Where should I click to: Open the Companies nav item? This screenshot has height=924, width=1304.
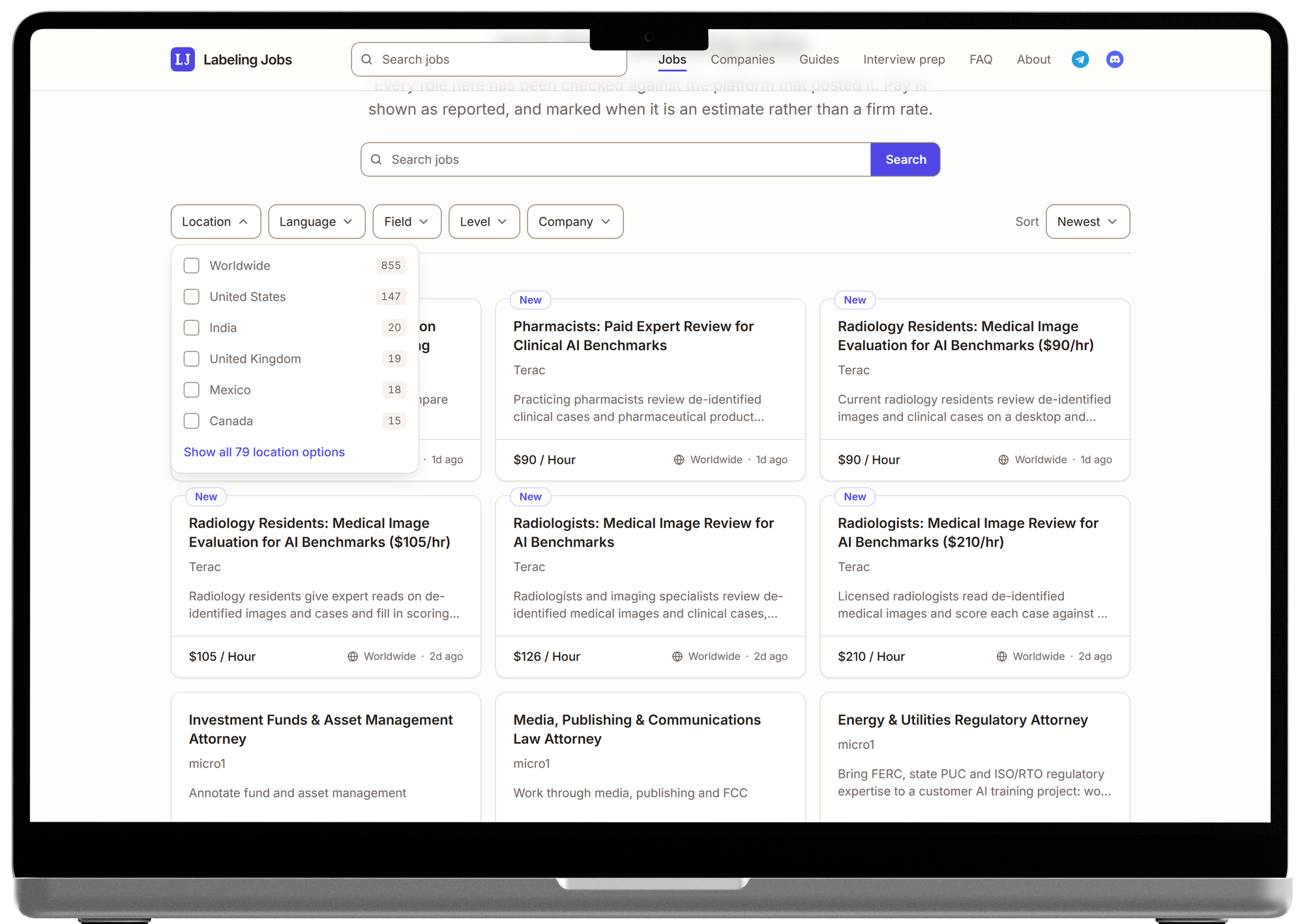coord(743,59)
